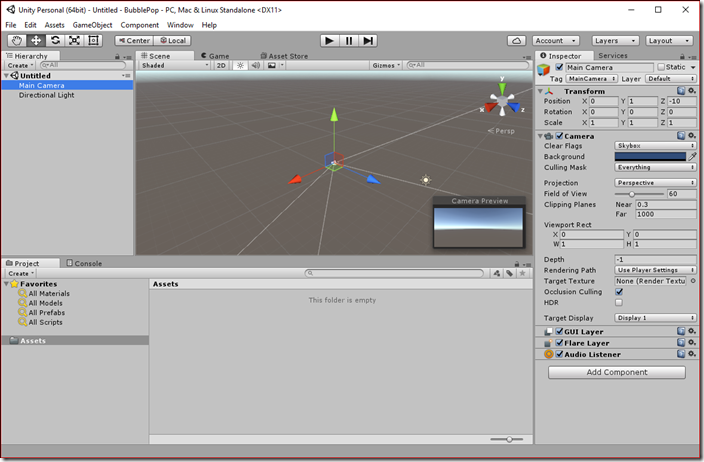Click the Play button
Image resolution: width=704 pixels, height=462 pixels.
(329, 41)
